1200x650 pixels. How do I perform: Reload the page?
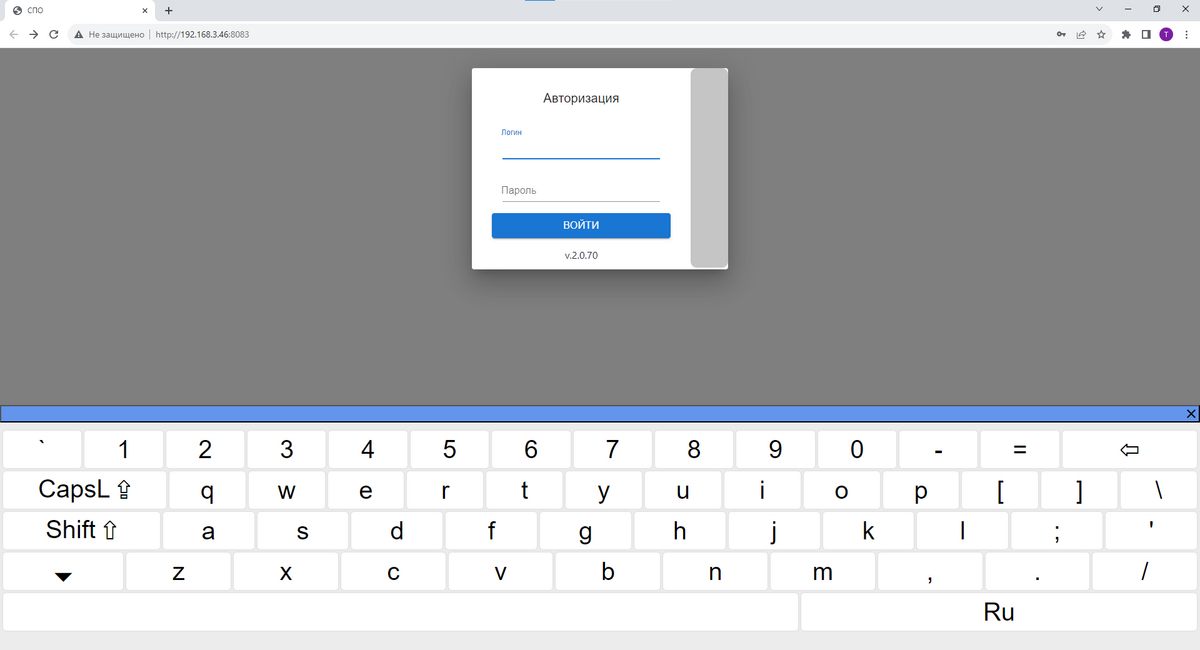[54, 34]
